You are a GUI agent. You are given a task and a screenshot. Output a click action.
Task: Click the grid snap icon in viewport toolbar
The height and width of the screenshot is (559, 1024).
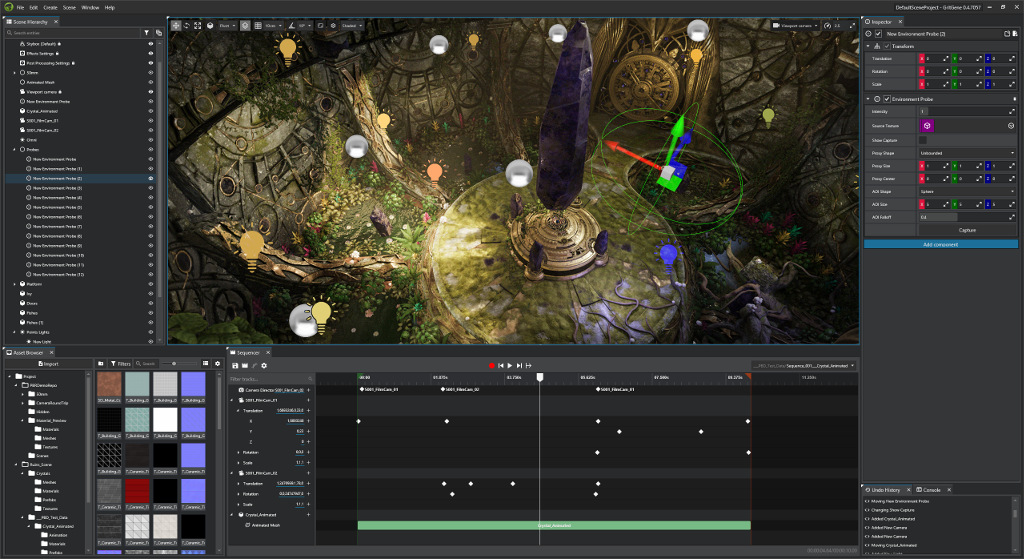(x=258, y=25)
